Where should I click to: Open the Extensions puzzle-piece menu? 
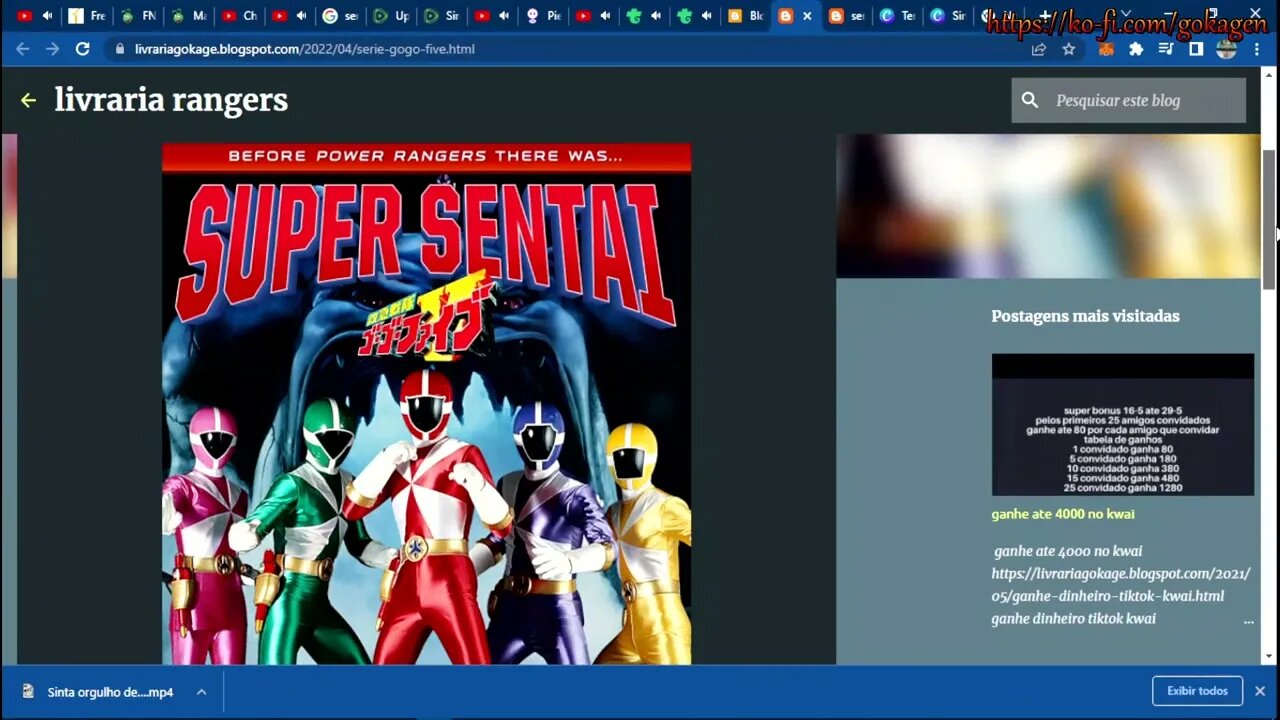tap(1136, 49)
